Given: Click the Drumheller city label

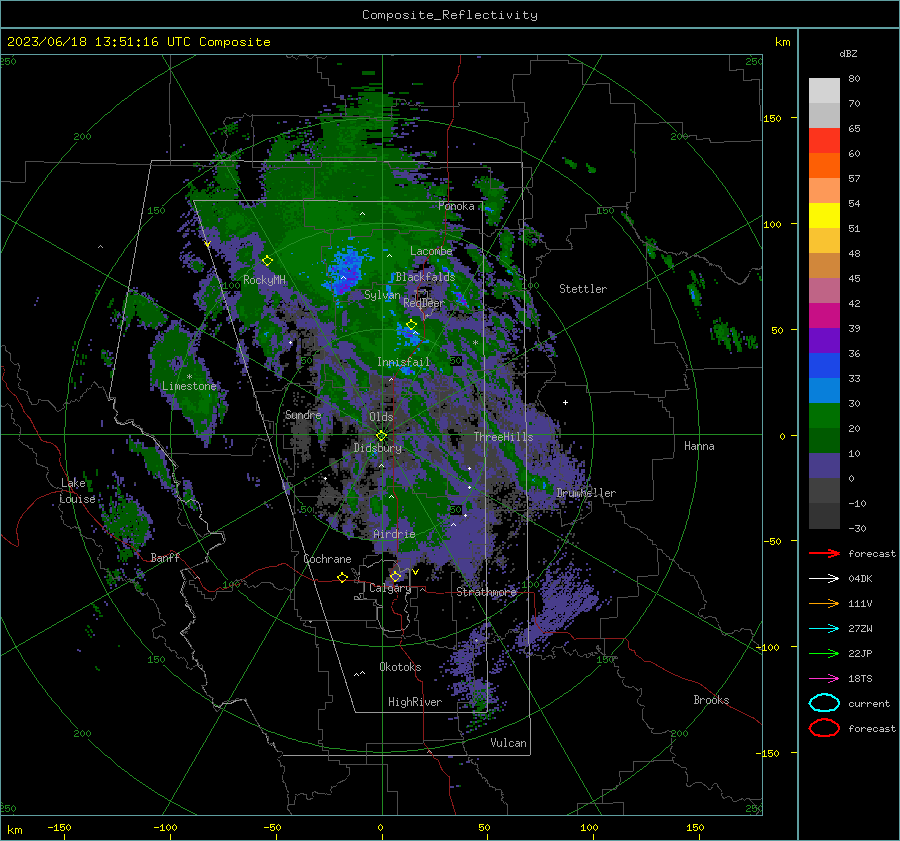Looking at the screenshot, I should pos(586,493).
